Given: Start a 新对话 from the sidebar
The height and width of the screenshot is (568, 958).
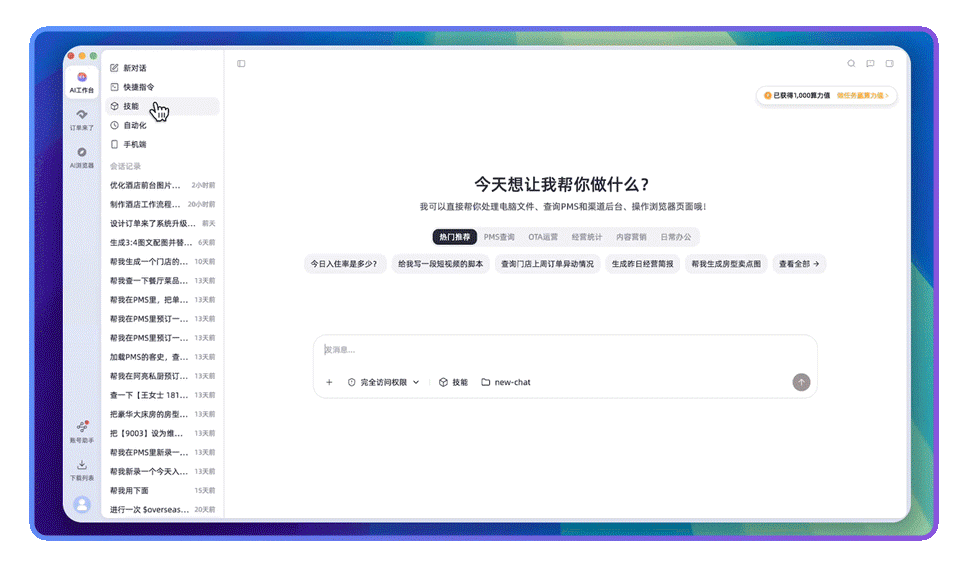Looking at the screenshot, I should (x=162, y=68).
